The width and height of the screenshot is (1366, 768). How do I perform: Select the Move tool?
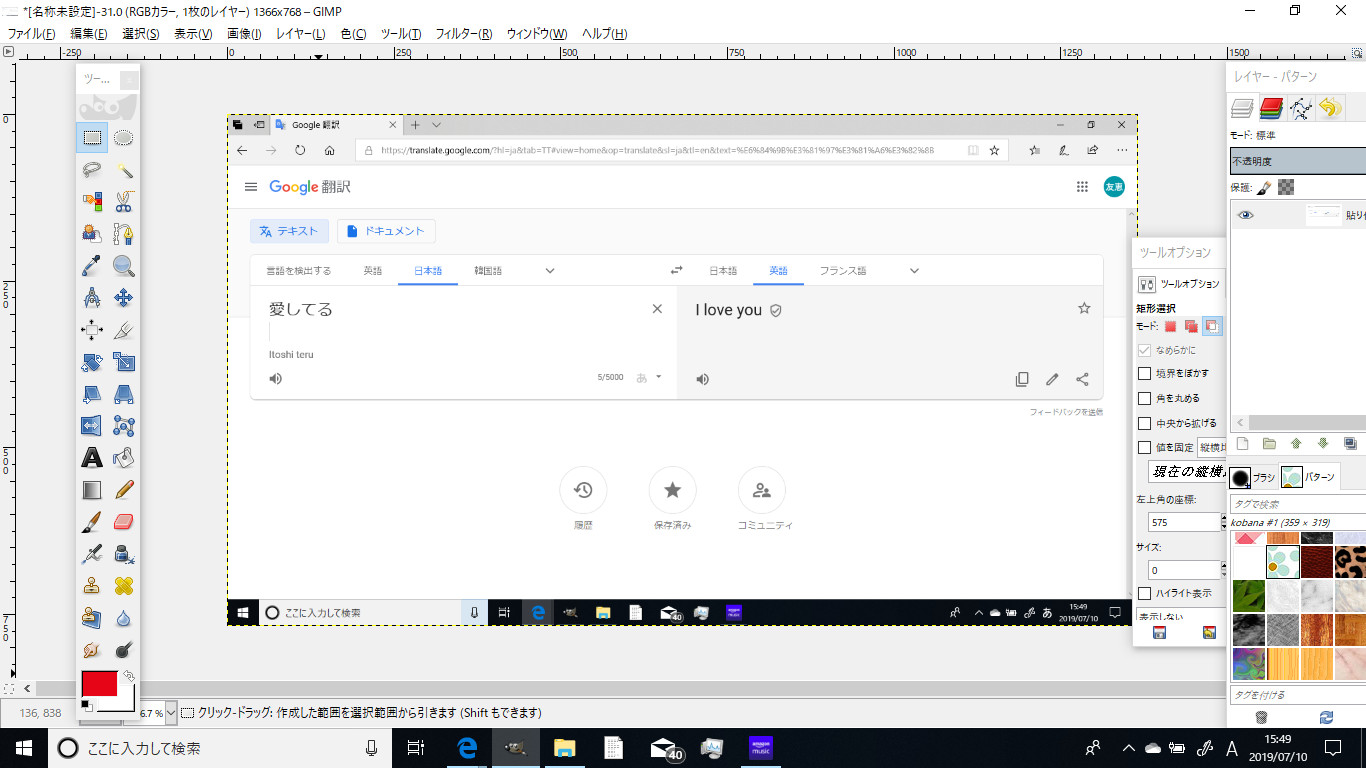pyautogui.click(x=124, y=298)
